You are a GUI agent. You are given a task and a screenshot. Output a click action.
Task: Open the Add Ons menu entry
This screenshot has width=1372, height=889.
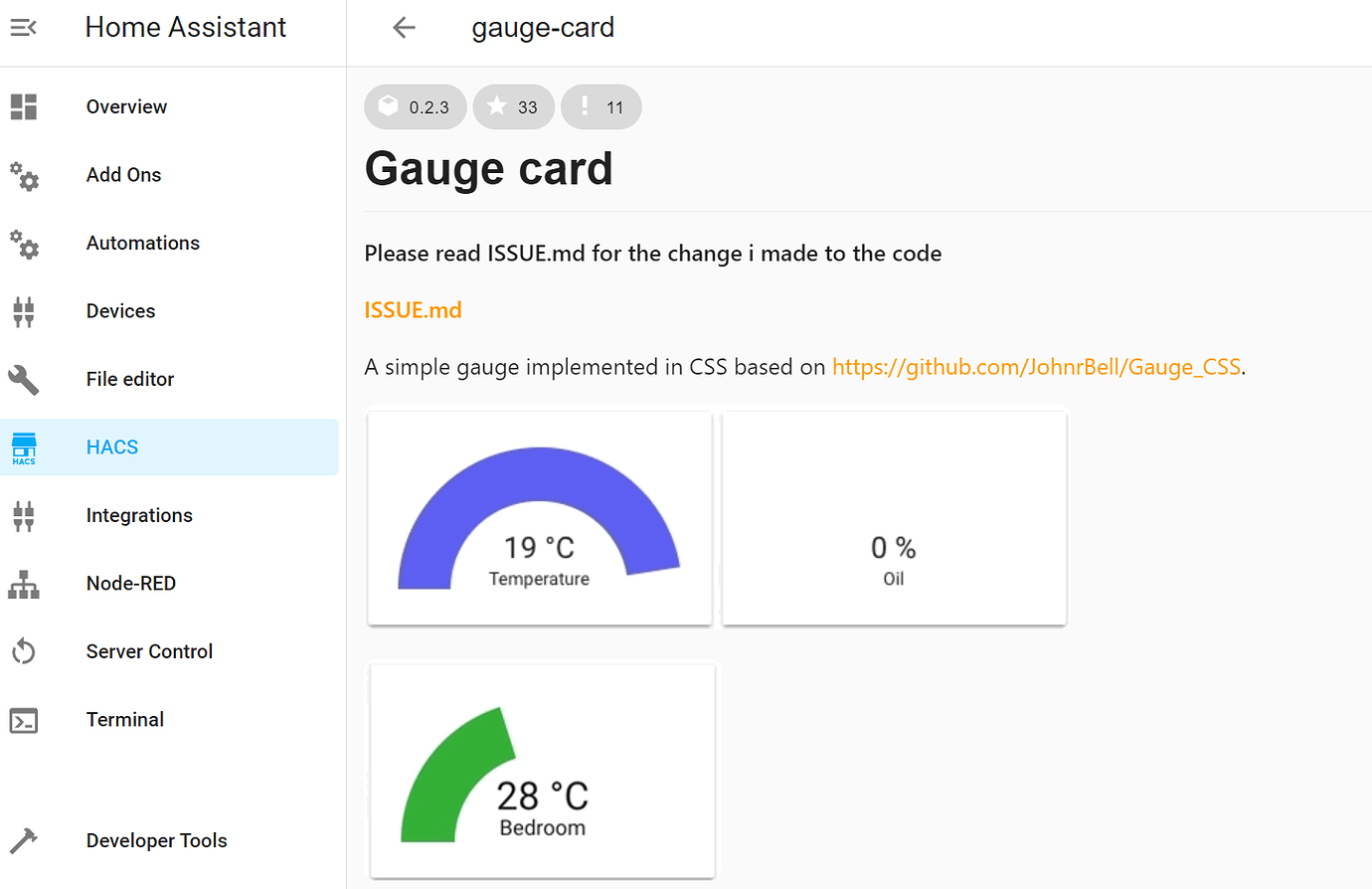click(123, 174)
